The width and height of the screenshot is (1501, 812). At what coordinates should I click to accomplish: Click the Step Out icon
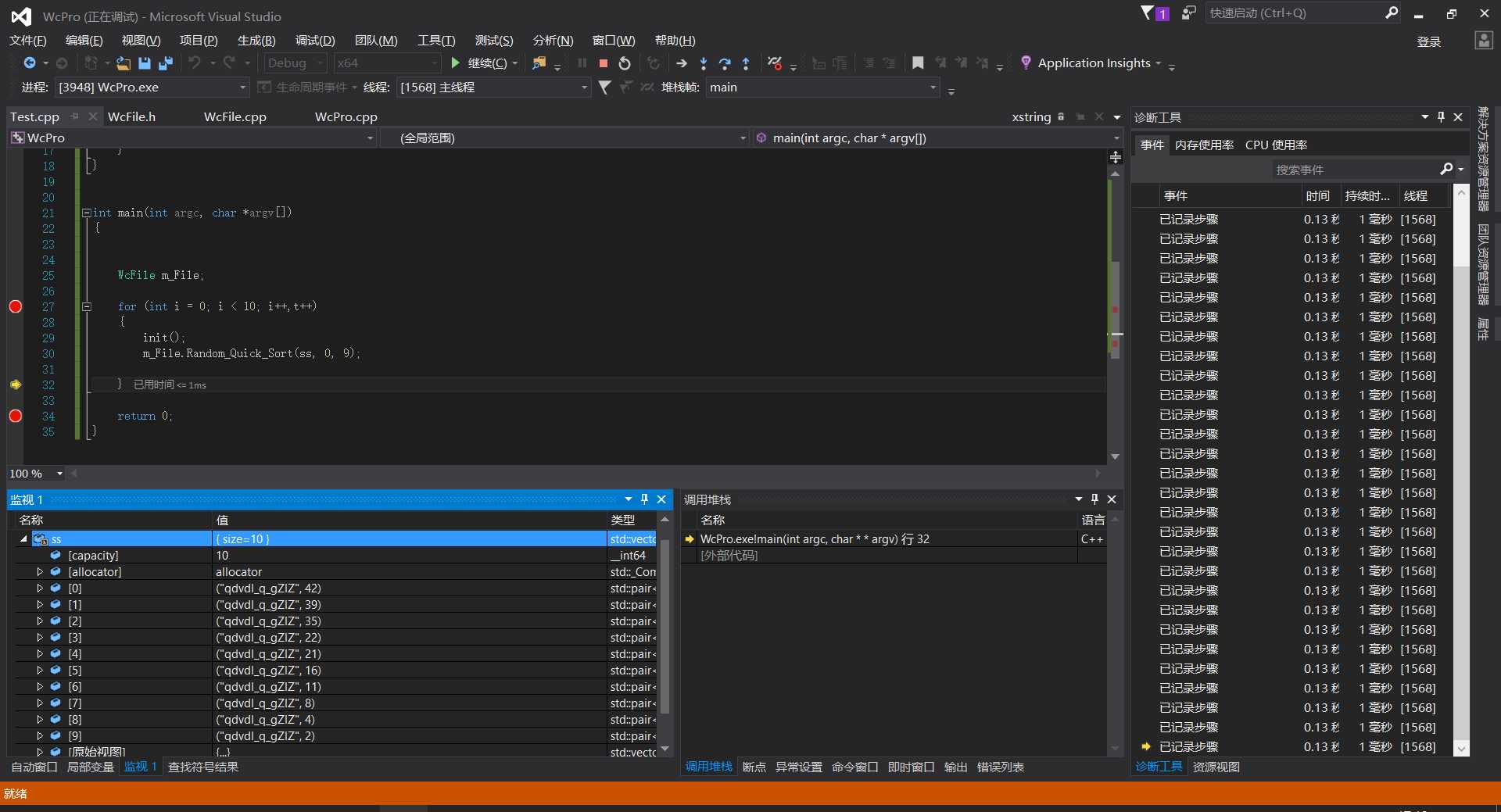(746, 63)
